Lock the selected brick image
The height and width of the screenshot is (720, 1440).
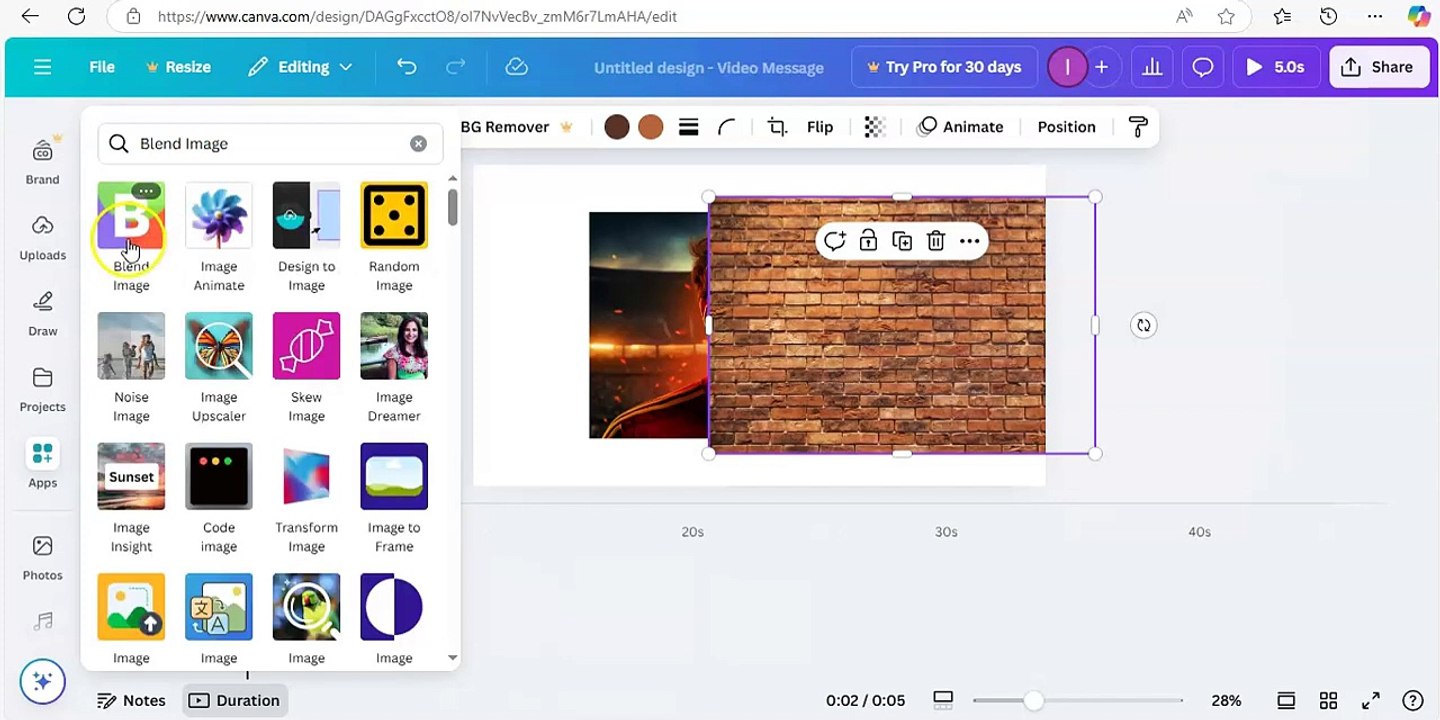868,241
